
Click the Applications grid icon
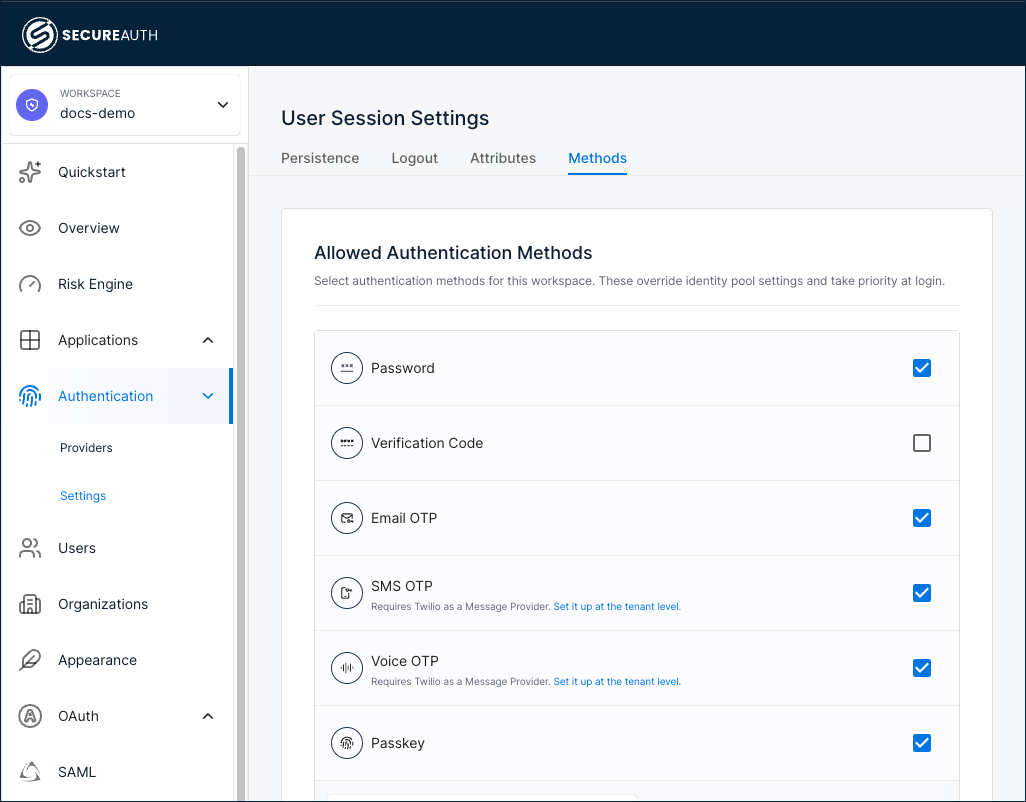pyautogui.click(x=30, y=340)
